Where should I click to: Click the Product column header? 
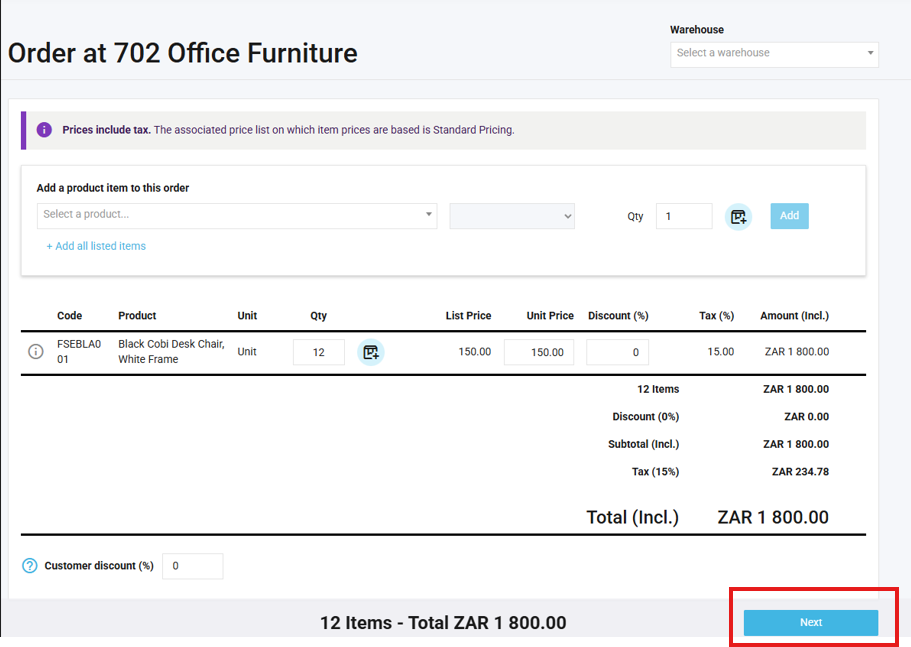click(137, 316)
